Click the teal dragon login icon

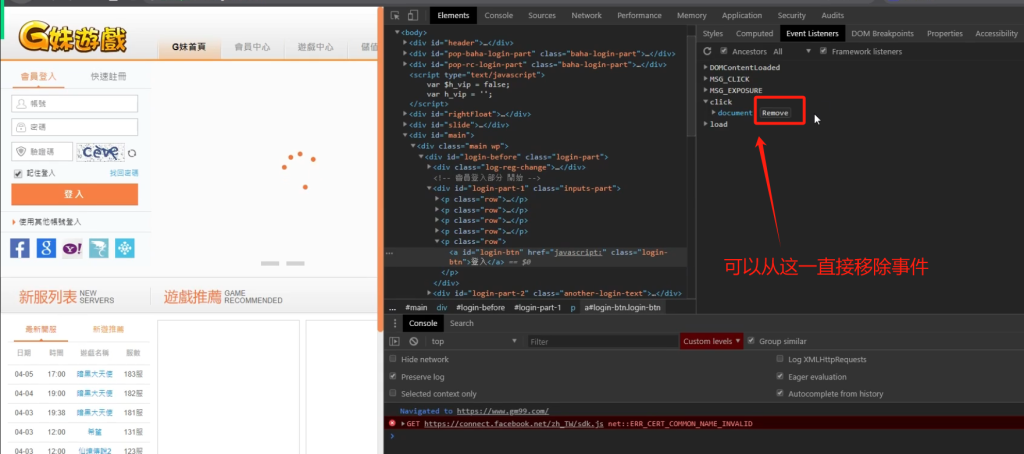tap(99, 248)
